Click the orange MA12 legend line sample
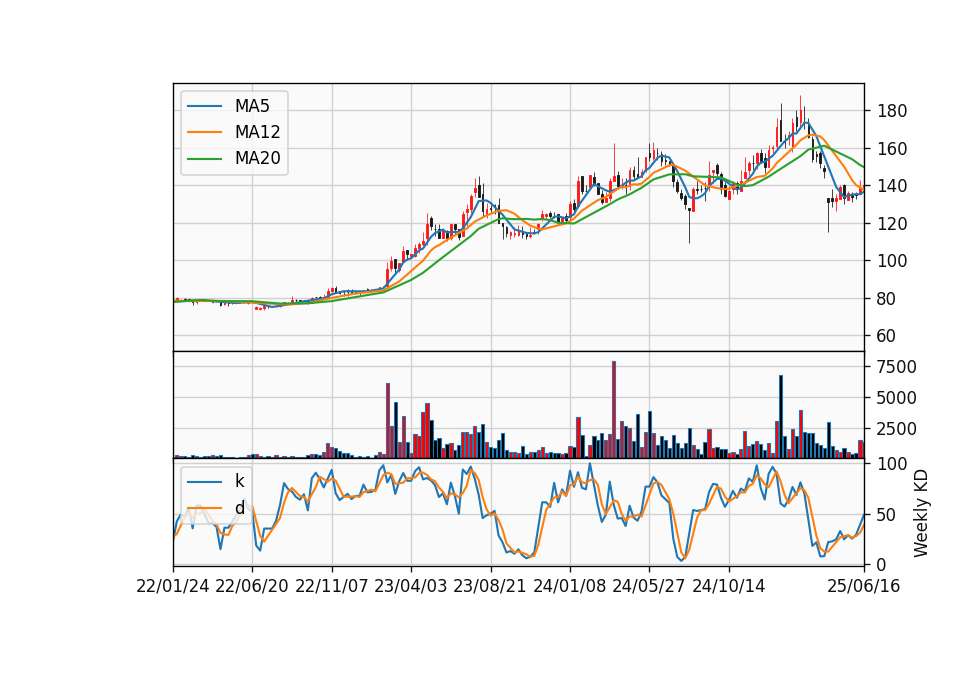 pyautogui.click(x=204, y=132)
